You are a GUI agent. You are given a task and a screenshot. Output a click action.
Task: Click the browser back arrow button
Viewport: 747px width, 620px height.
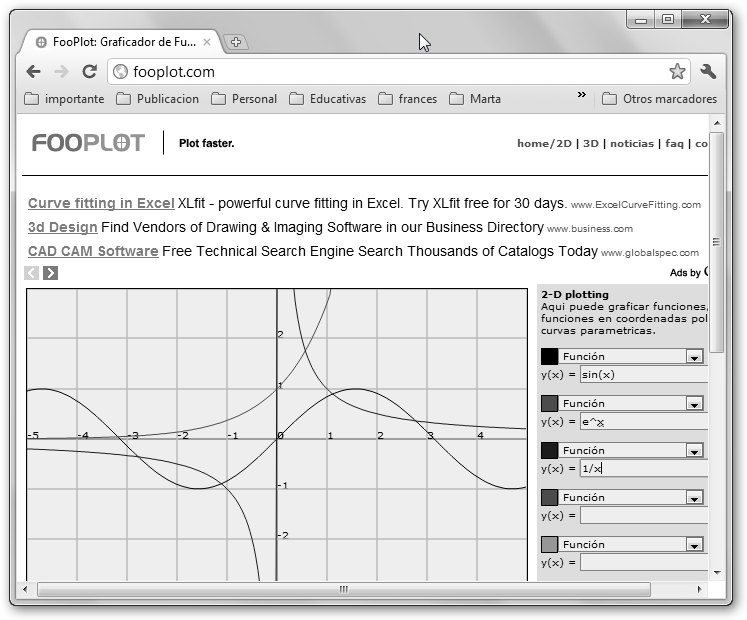[x=34, y=72]
